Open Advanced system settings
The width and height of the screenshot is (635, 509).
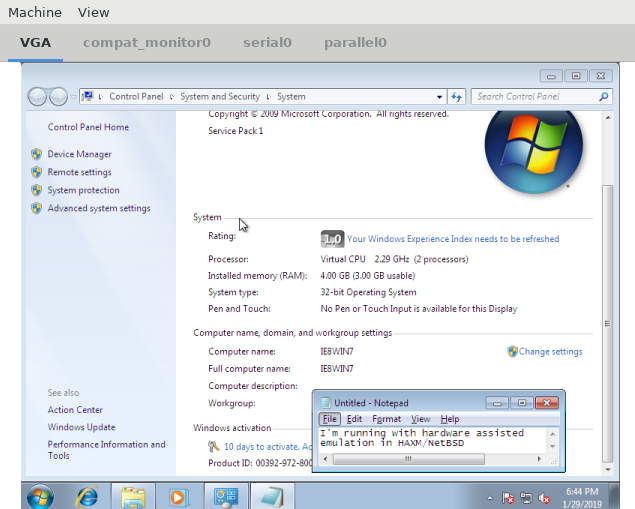click(99, 208)
